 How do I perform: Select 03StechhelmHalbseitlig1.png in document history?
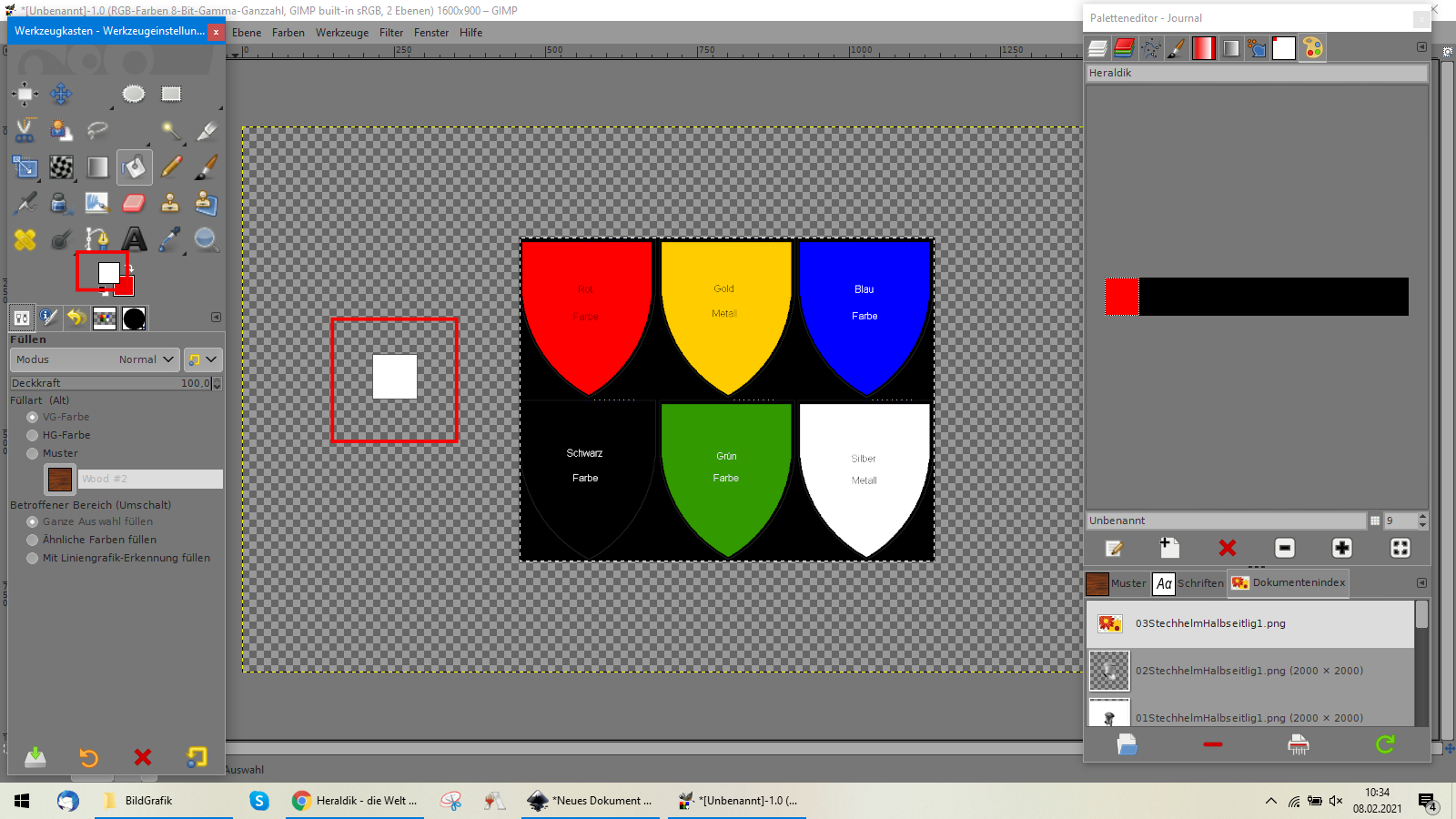point(1250,623)
